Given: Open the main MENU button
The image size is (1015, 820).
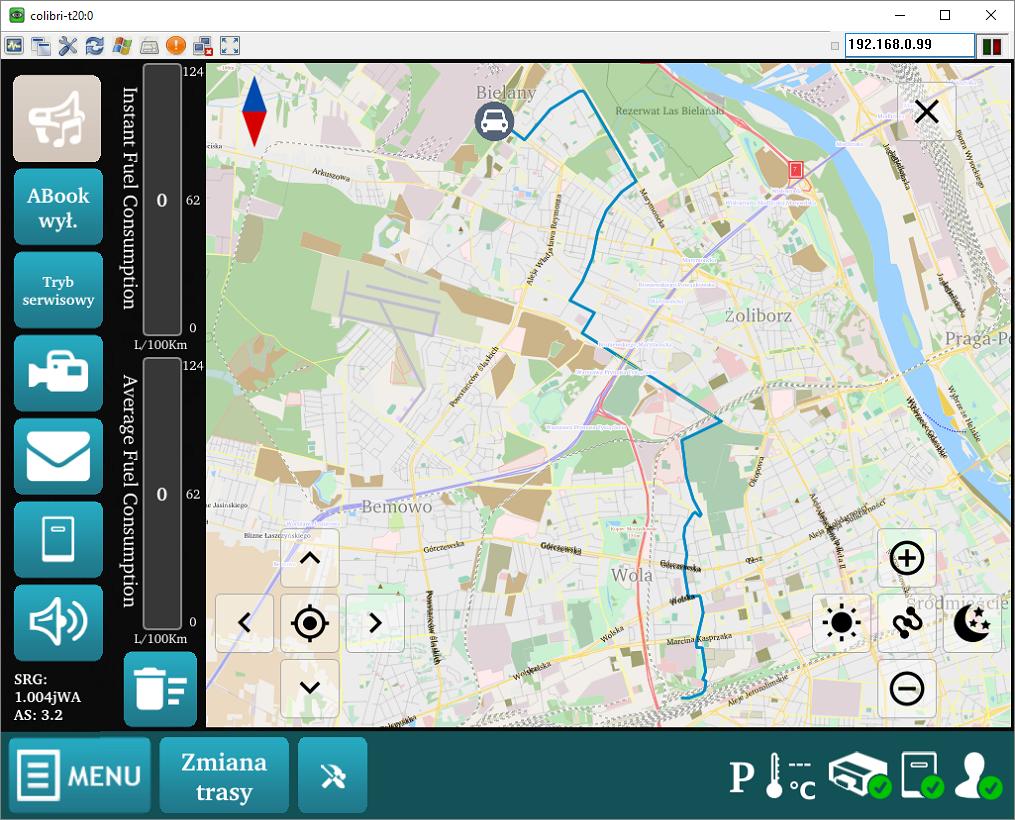Looking at the screenshot, I should [80, 775].
